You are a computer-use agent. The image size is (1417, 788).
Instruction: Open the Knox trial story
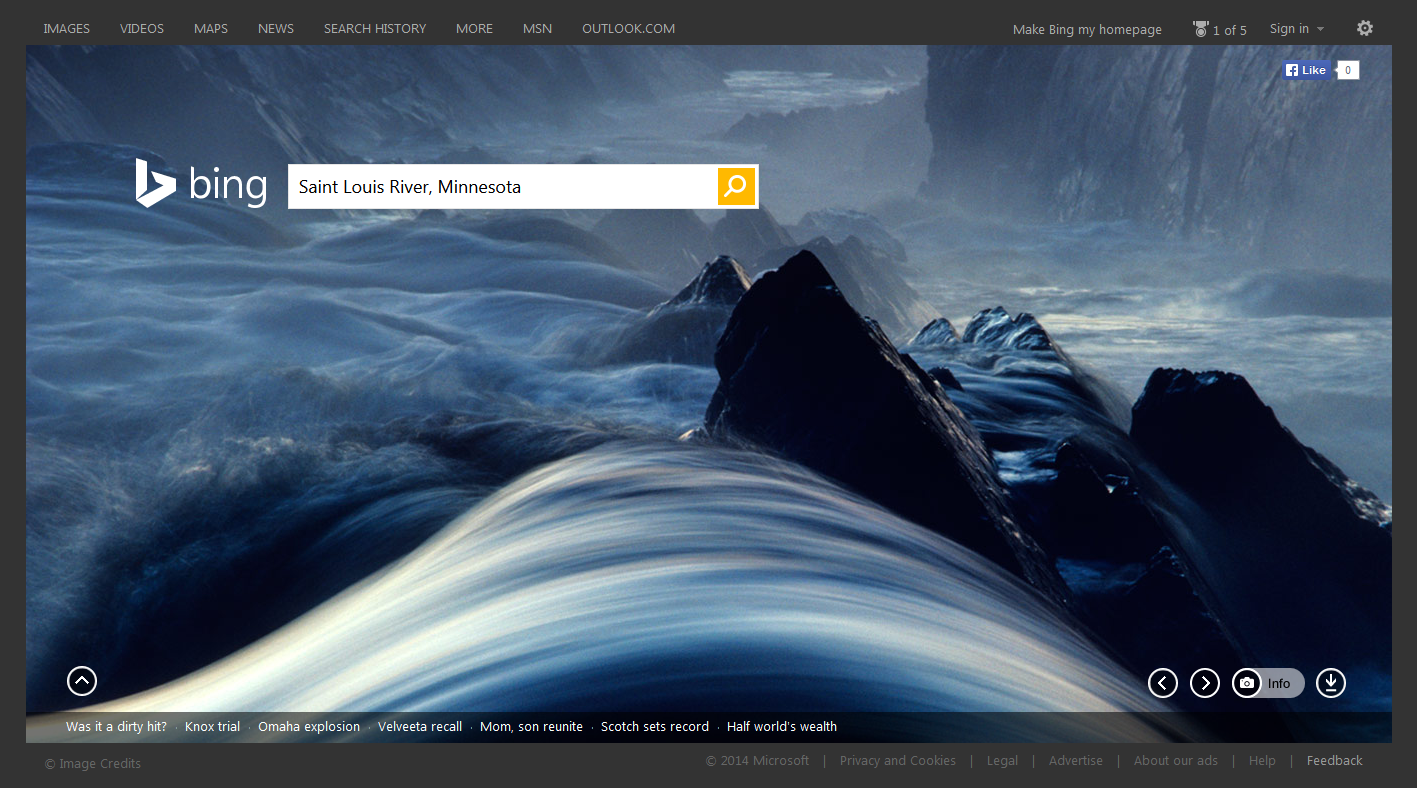(x=212, y=727)
